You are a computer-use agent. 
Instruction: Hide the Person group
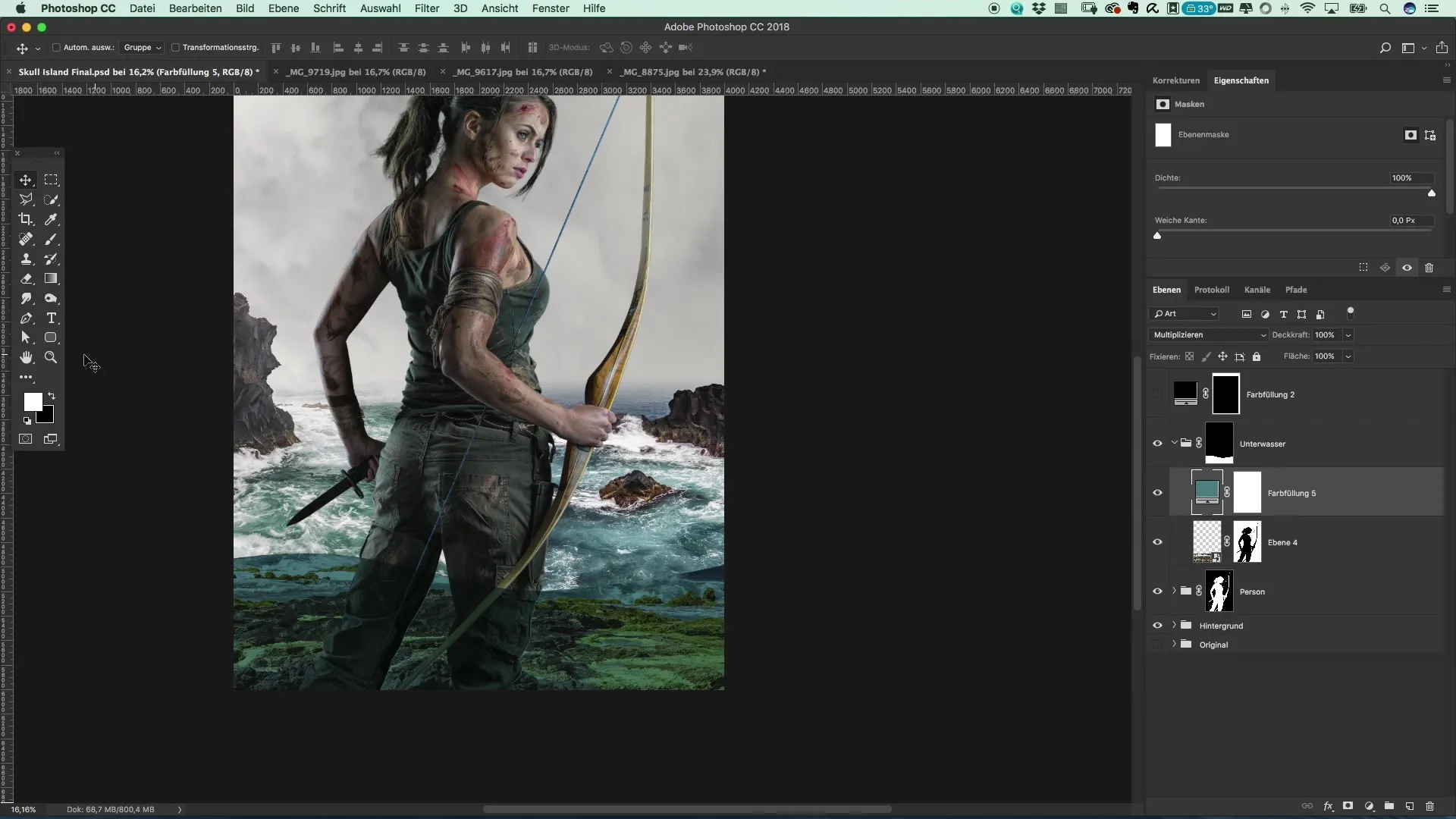[1157, 591]
